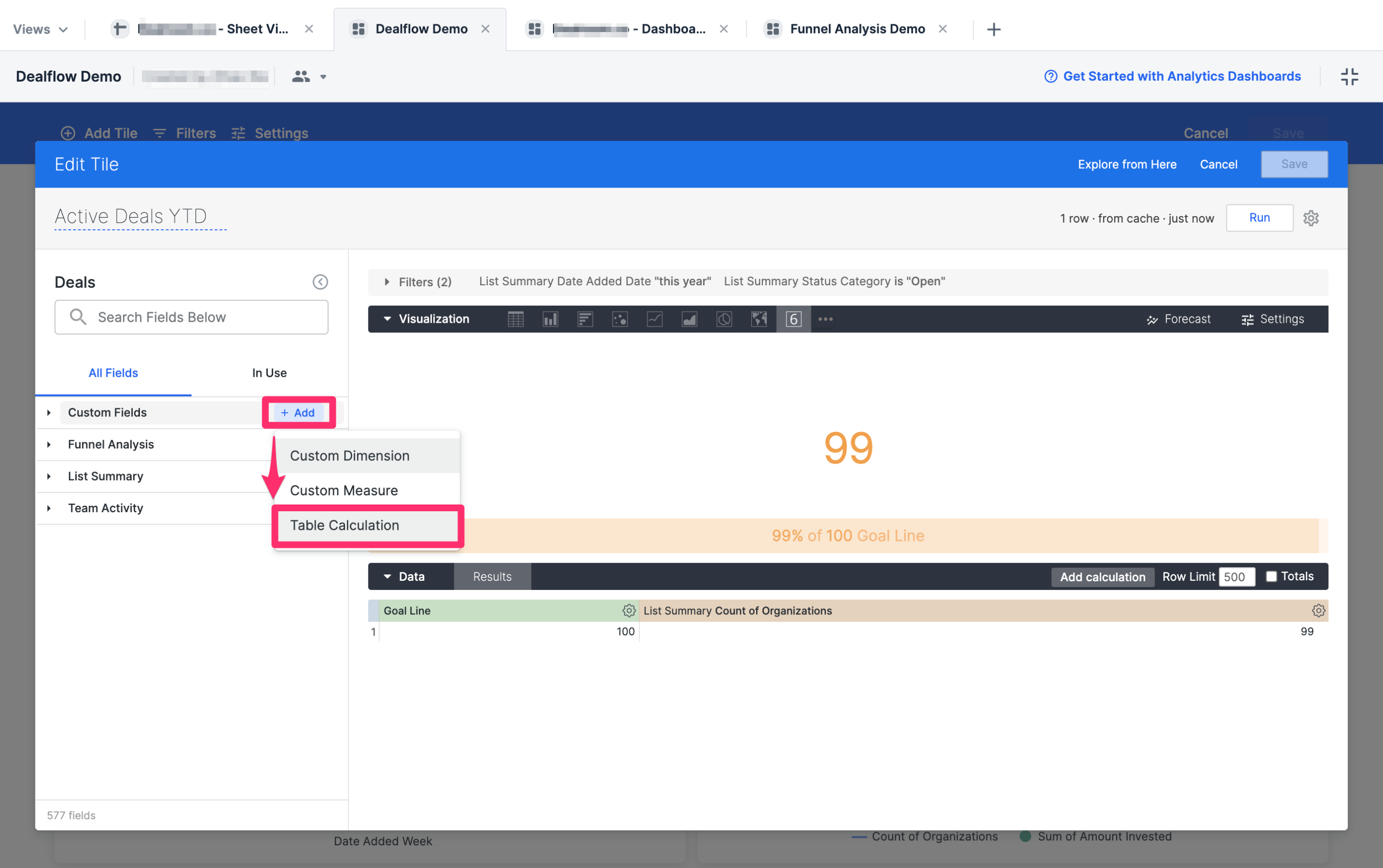Enable the Totals checkbox

(1272, 576)
